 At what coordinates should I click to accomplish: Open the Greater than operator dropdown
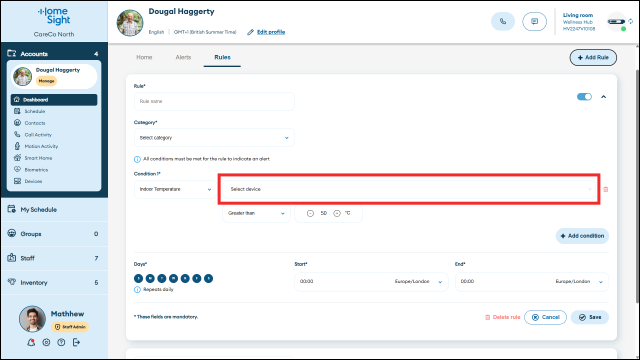click(256, 213)
